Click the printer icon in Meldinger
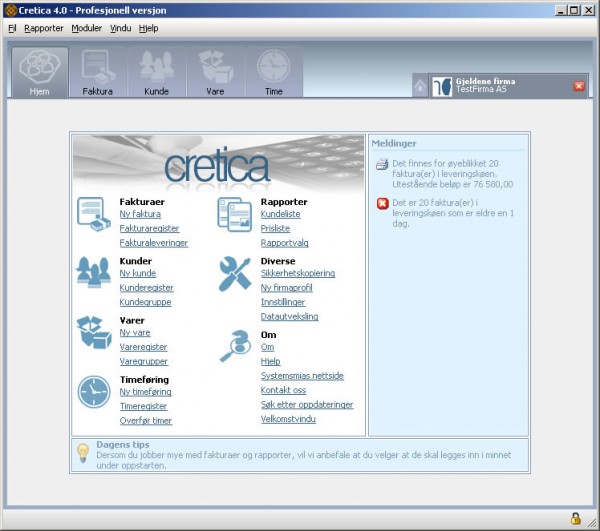This screenshot has height=531, width=600. (x=382, y=165)
